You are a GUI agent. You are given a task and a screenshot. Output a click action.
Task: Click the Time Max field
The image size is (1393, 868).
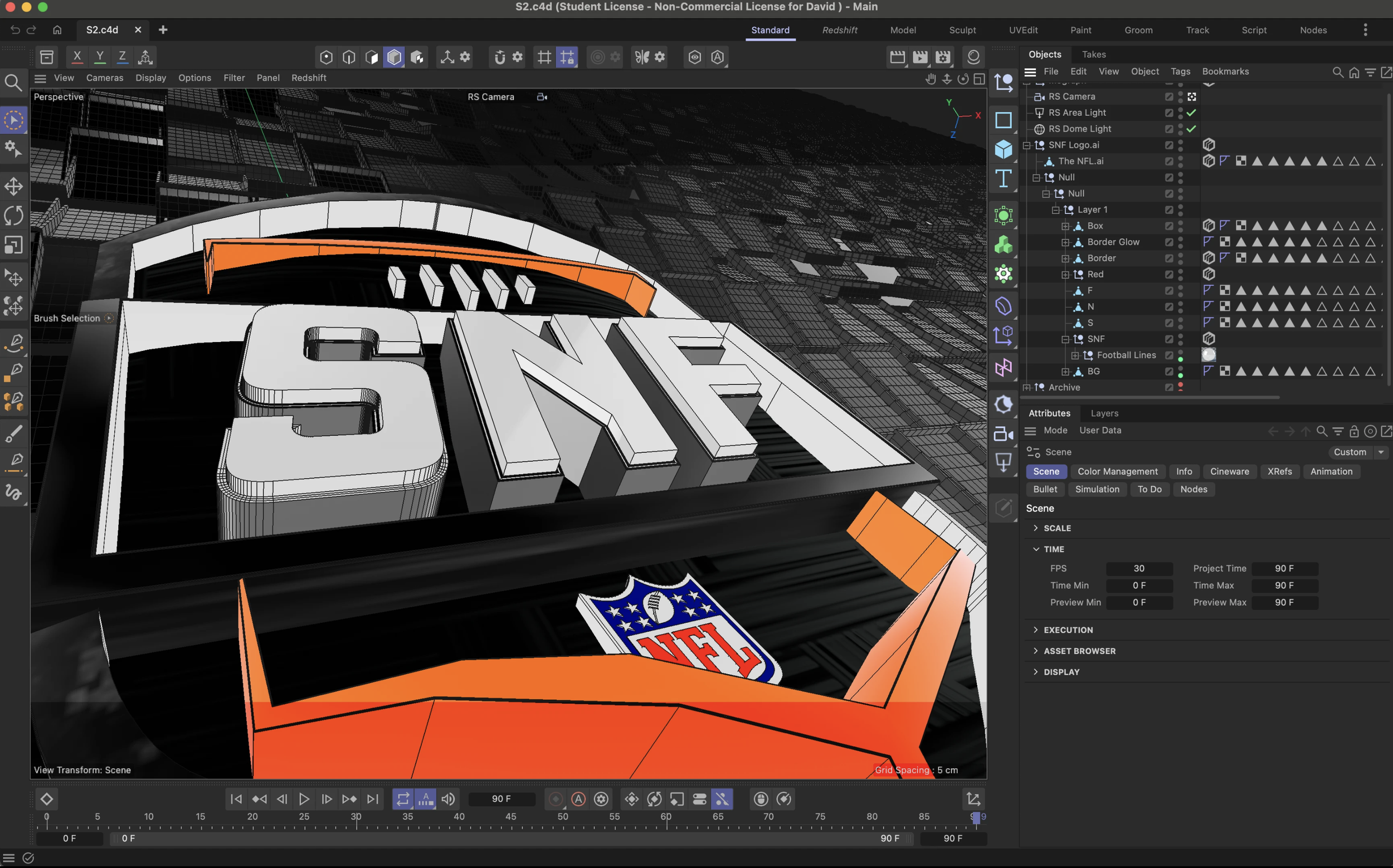pyautogui.click(x=1284, y=586)
